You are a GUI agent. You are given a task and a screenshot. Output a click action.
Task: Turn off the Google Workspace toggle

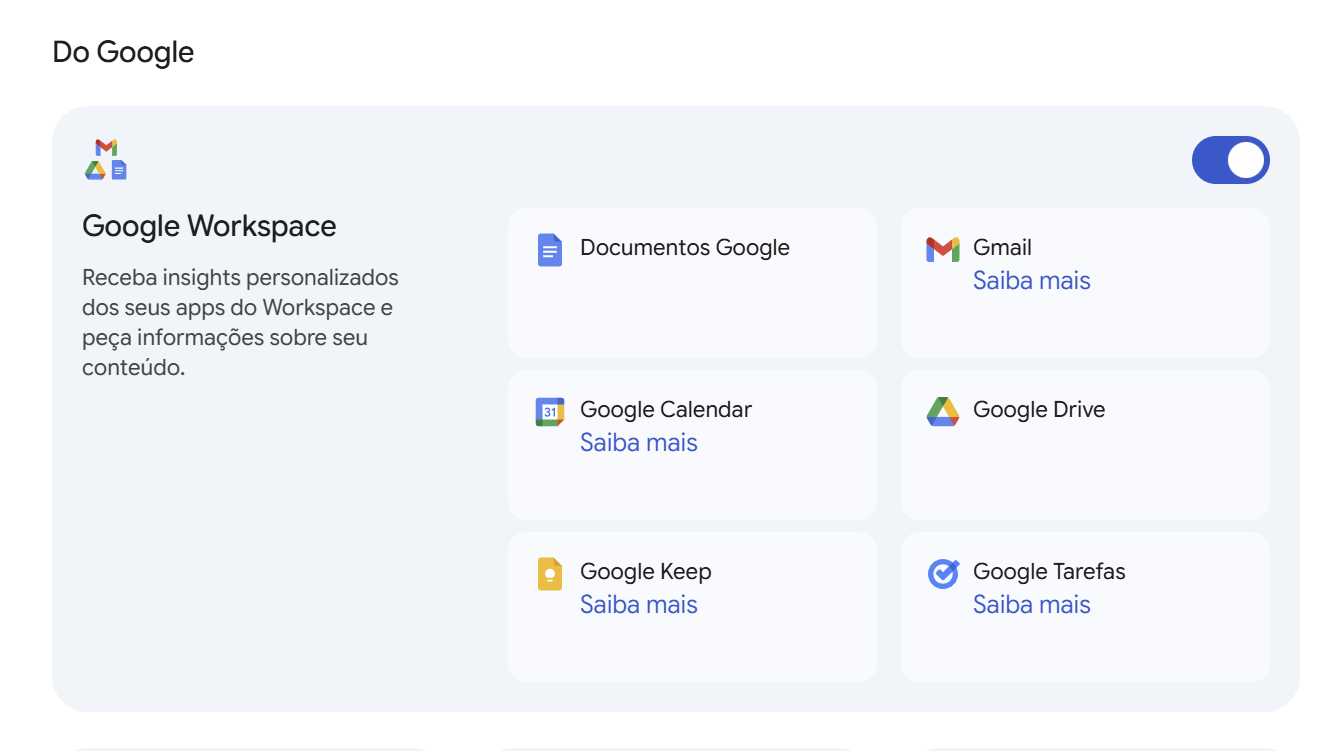tap(1230, 160)
